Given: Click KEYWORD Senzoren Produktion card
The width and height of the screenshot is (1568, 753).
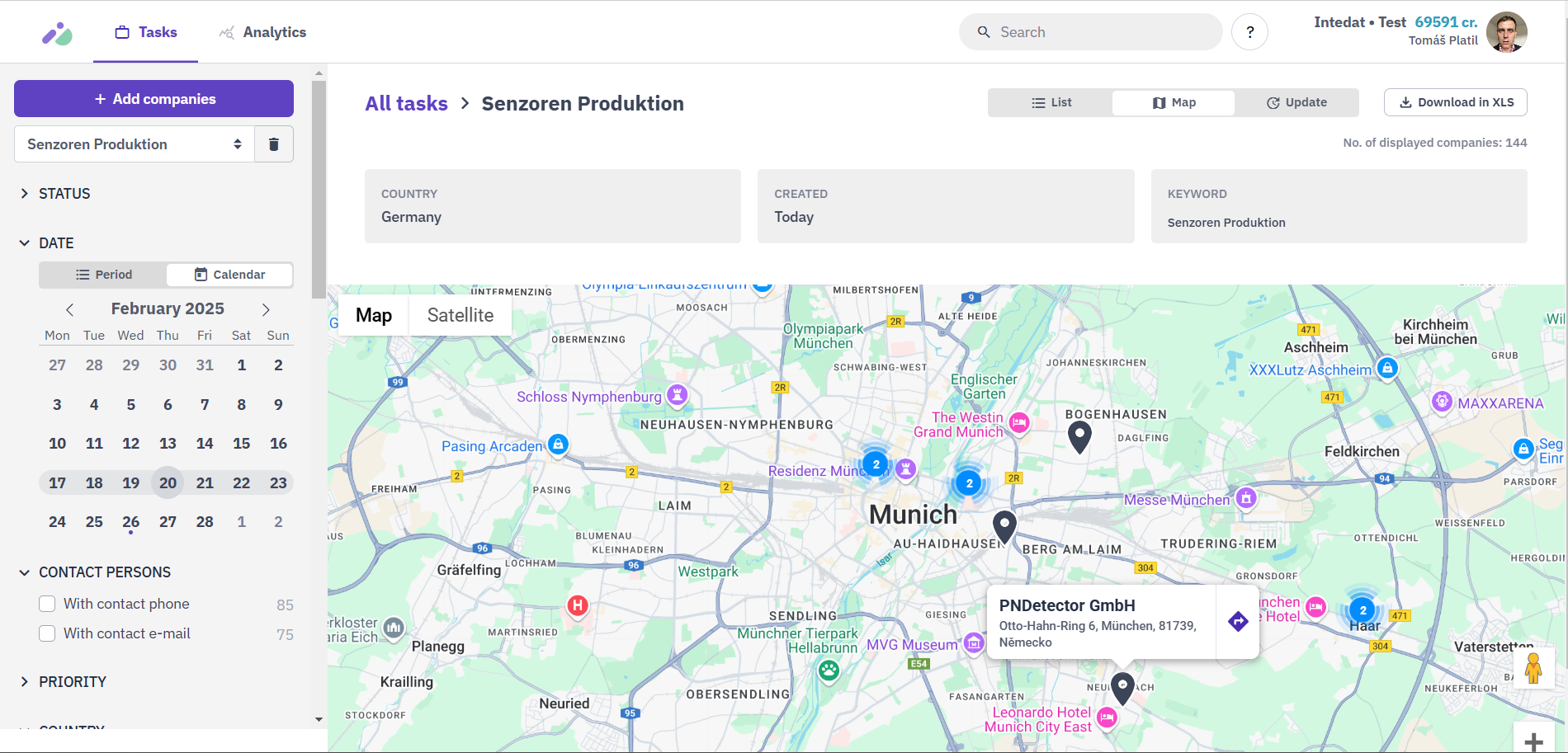Looking at the screenshot, I should click(1339, 206).
